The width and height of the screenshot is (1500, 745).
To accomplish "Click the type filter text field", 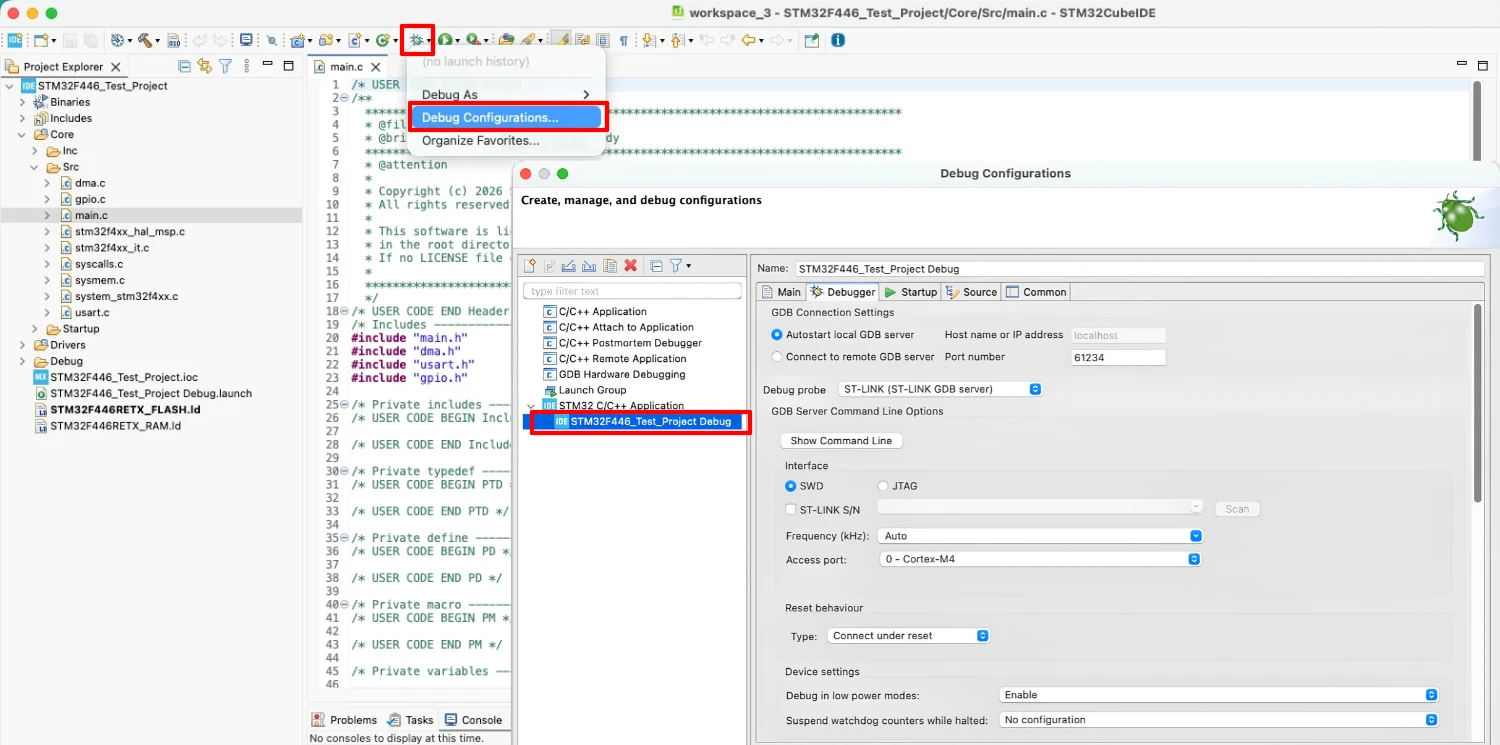I will pyautogui.click(x=632, y=291).
